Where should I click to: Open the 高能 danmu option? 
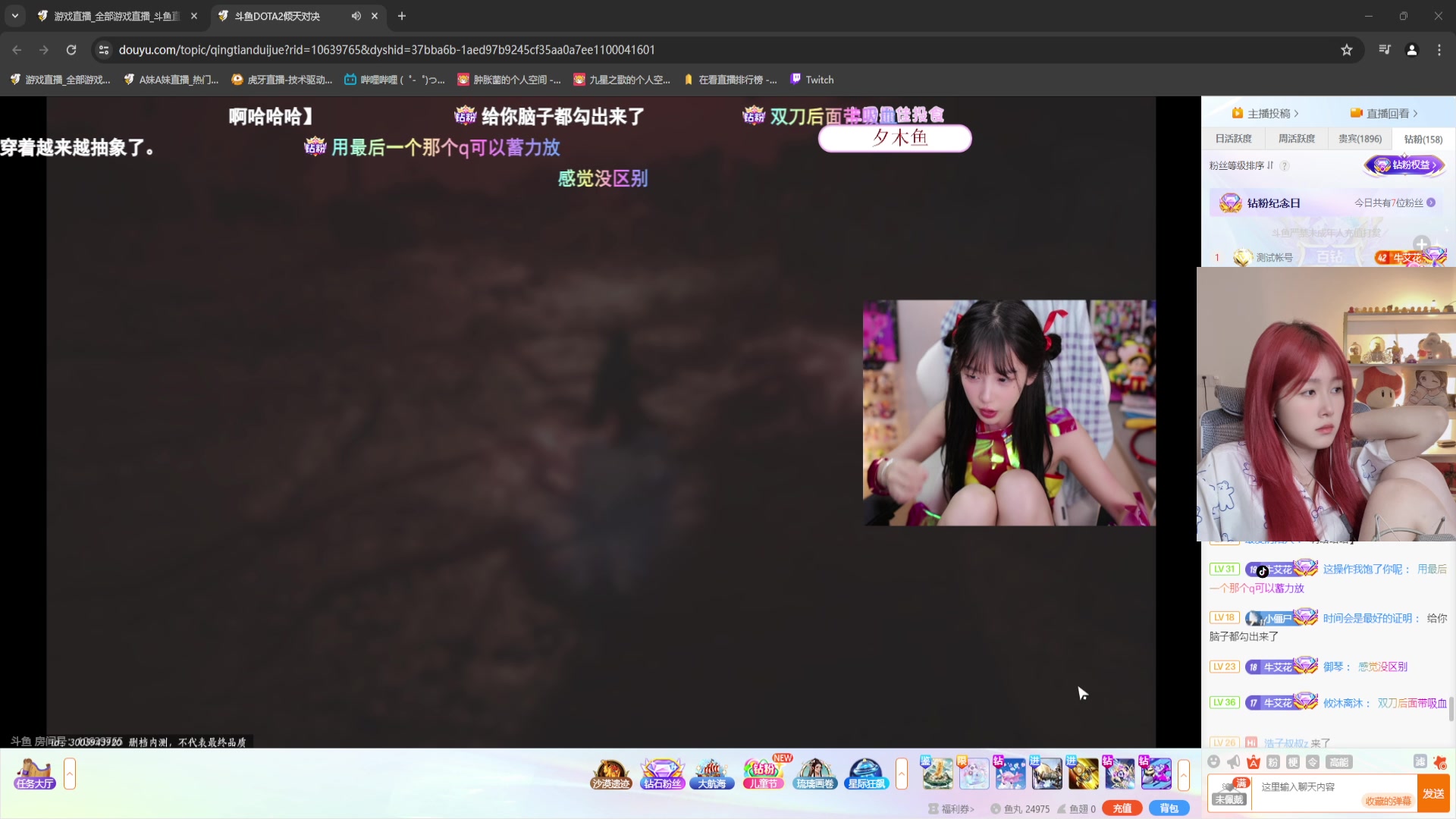click(x=1340, y=763)
